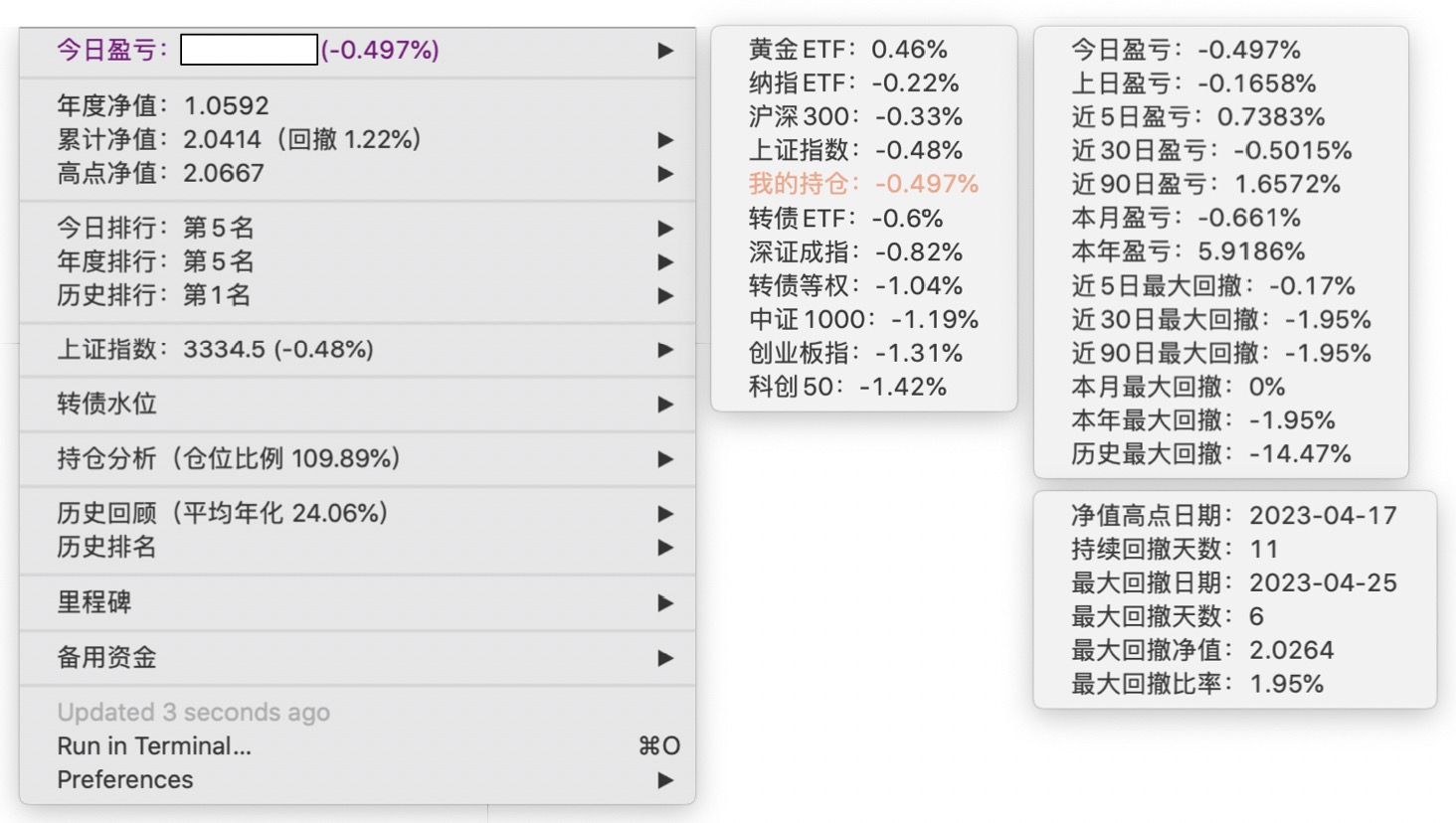Viewport: 1456px width, 823px height.
Task: Select the highlighted 我的持仓 entry
Action: [x=863, y=184]
